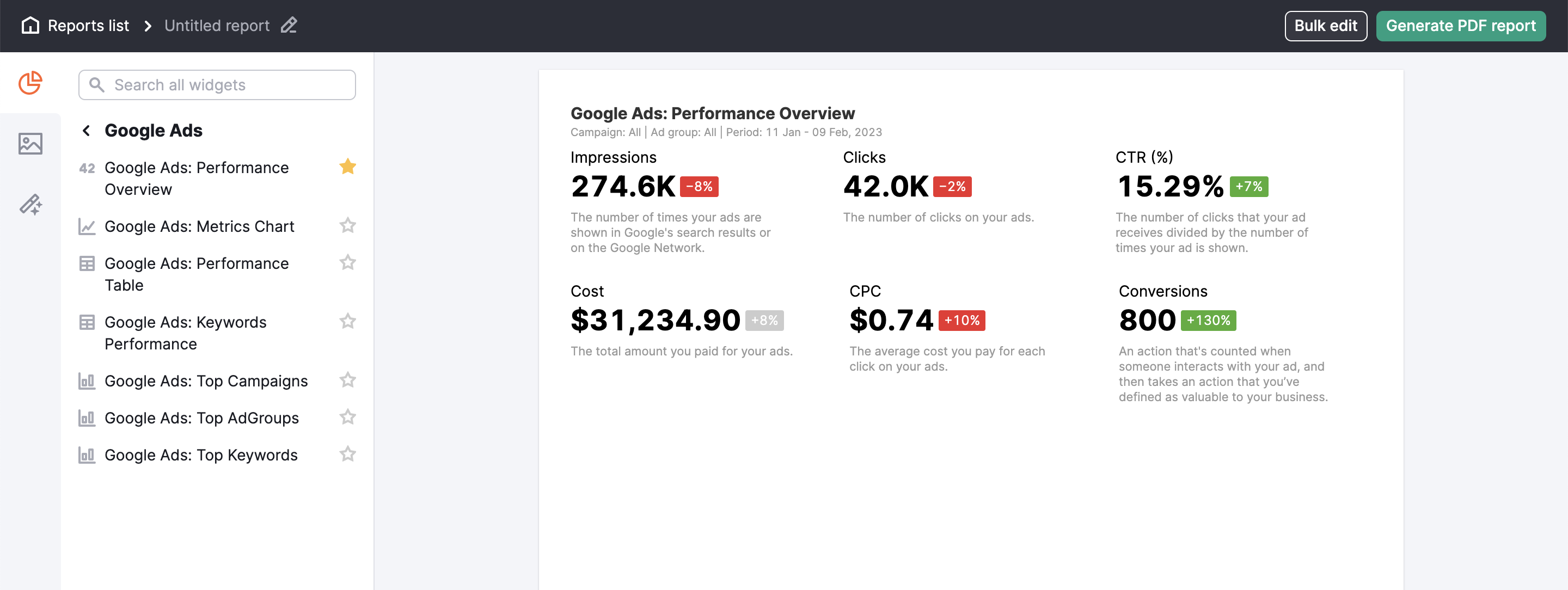
Task: Click the Impressions value 274.6K
Action: (623, 186)
